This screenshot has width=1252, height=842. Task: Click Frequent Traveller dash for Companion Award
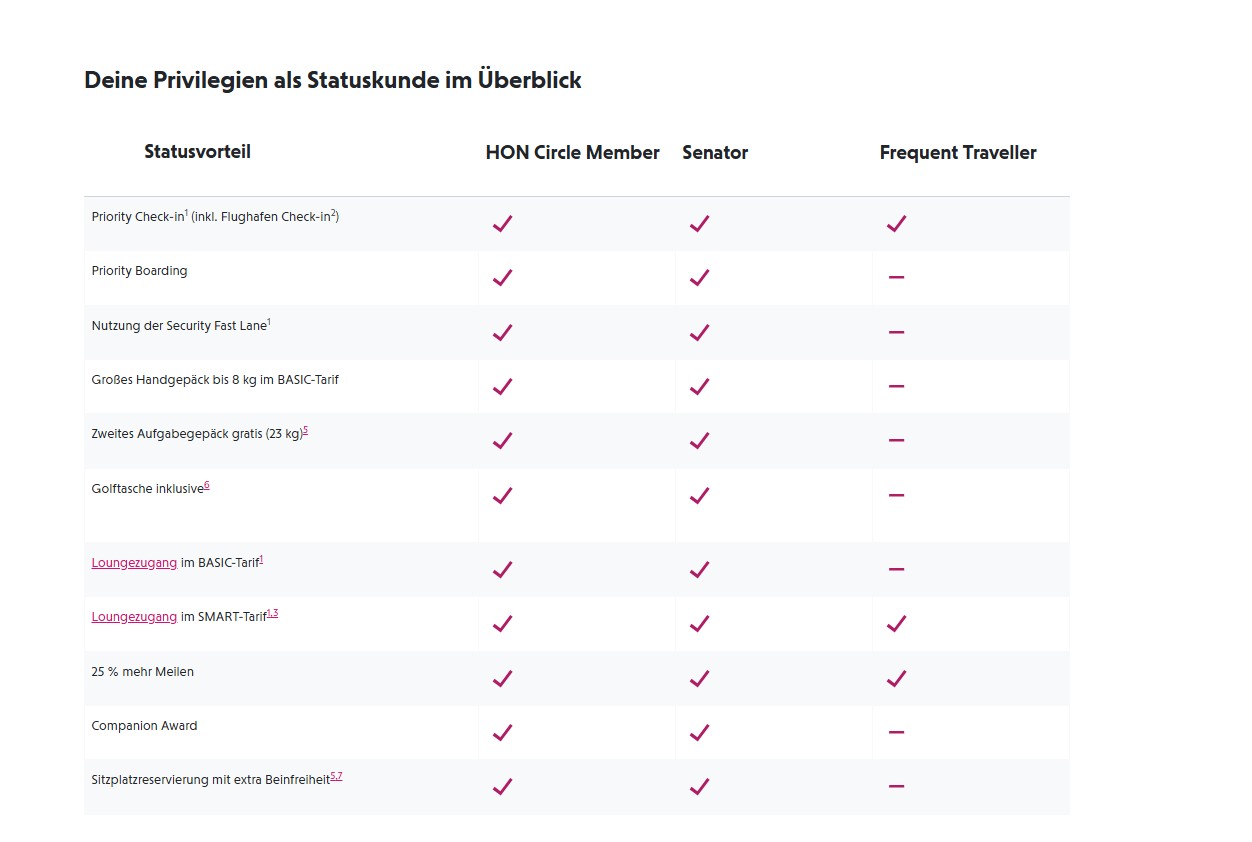[896, 732]
